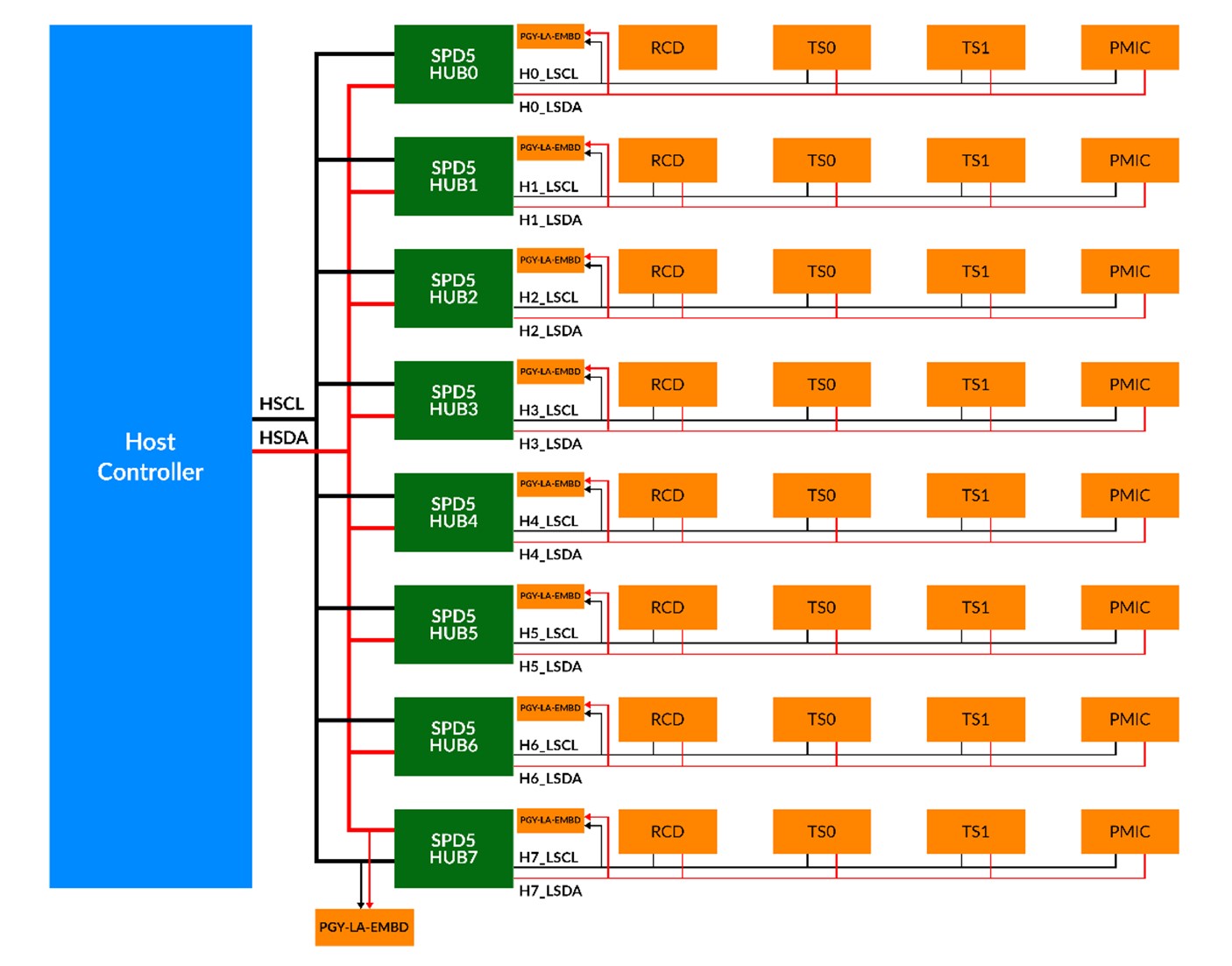Click the SPD5 HUB7 green block

(453, 849)
